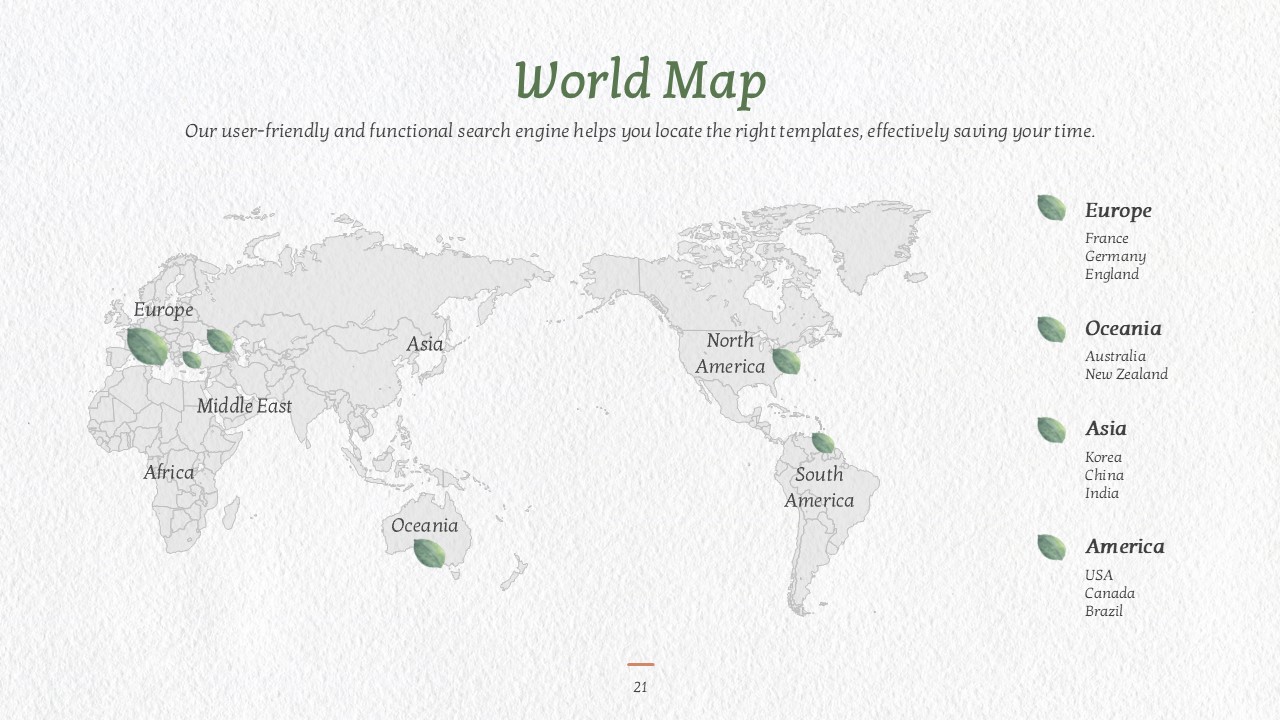Click the leaf icon beside Europe legend heading

click(x=1051, y=208)
